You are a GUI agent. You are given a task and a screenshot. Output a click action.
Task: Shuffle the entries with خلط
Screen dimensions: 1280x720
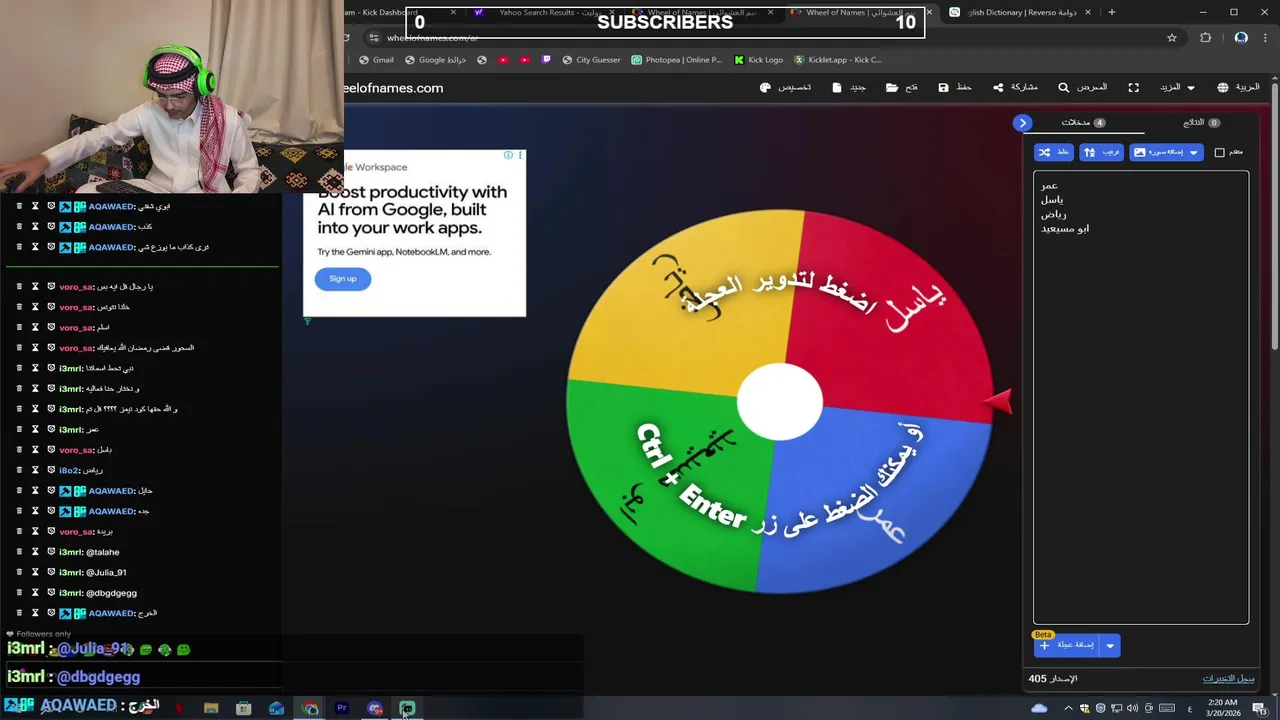pyautogui.click(x=1053, y=152)
